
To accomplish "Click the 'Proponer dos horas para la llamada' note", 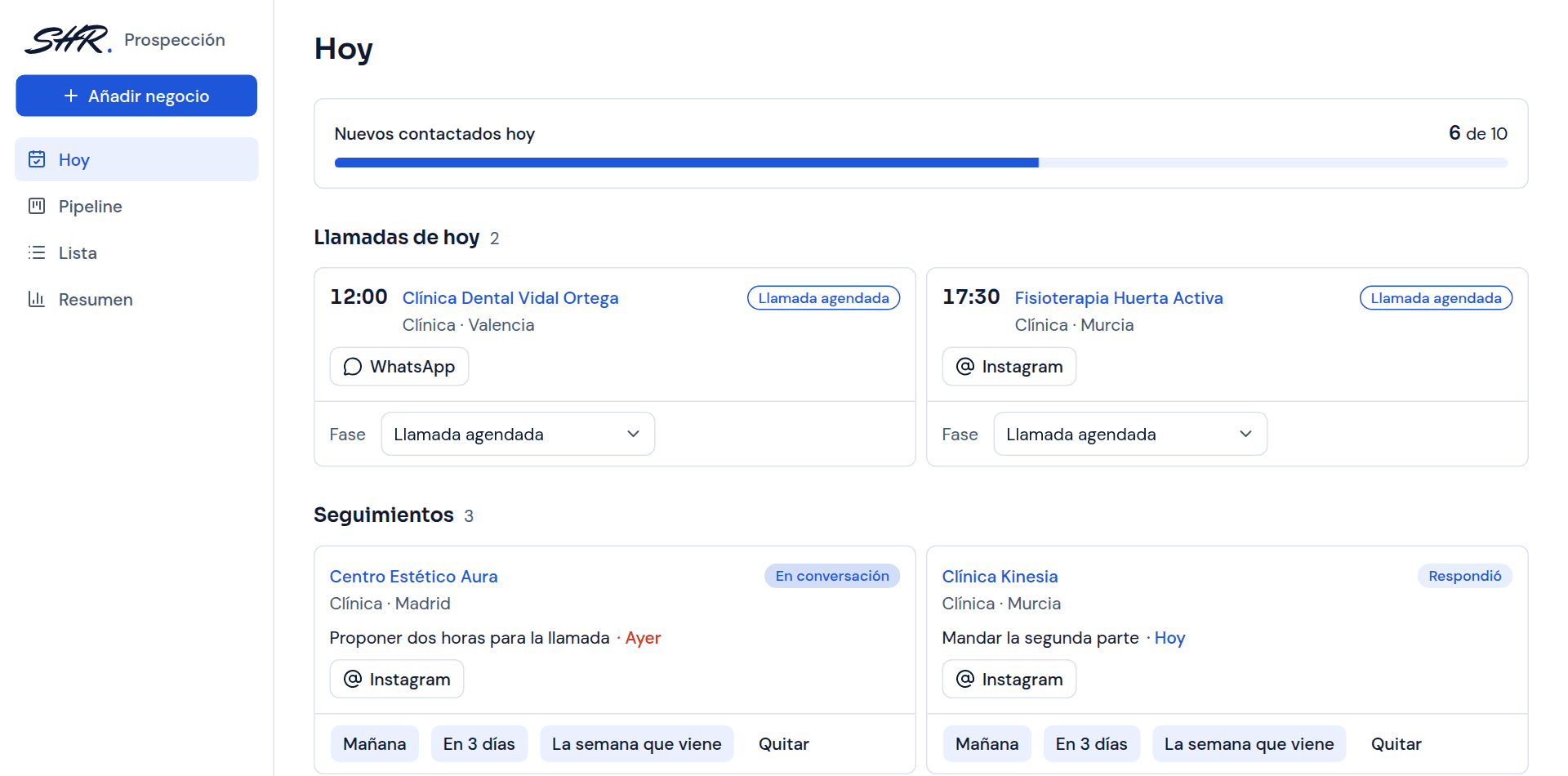I will coord(470,638).
